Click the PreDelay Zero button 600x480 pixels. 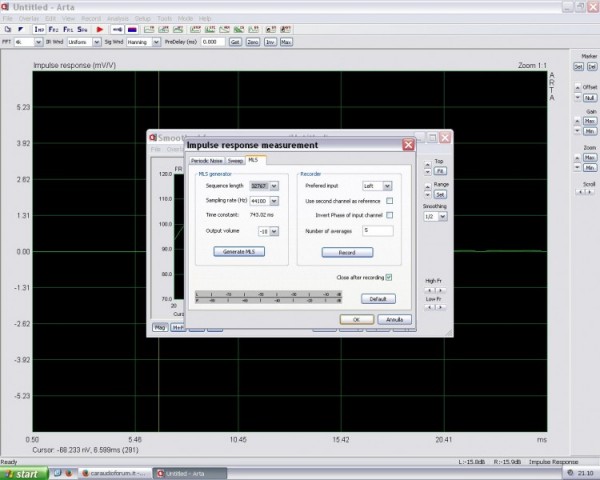[x=253, y=42]
